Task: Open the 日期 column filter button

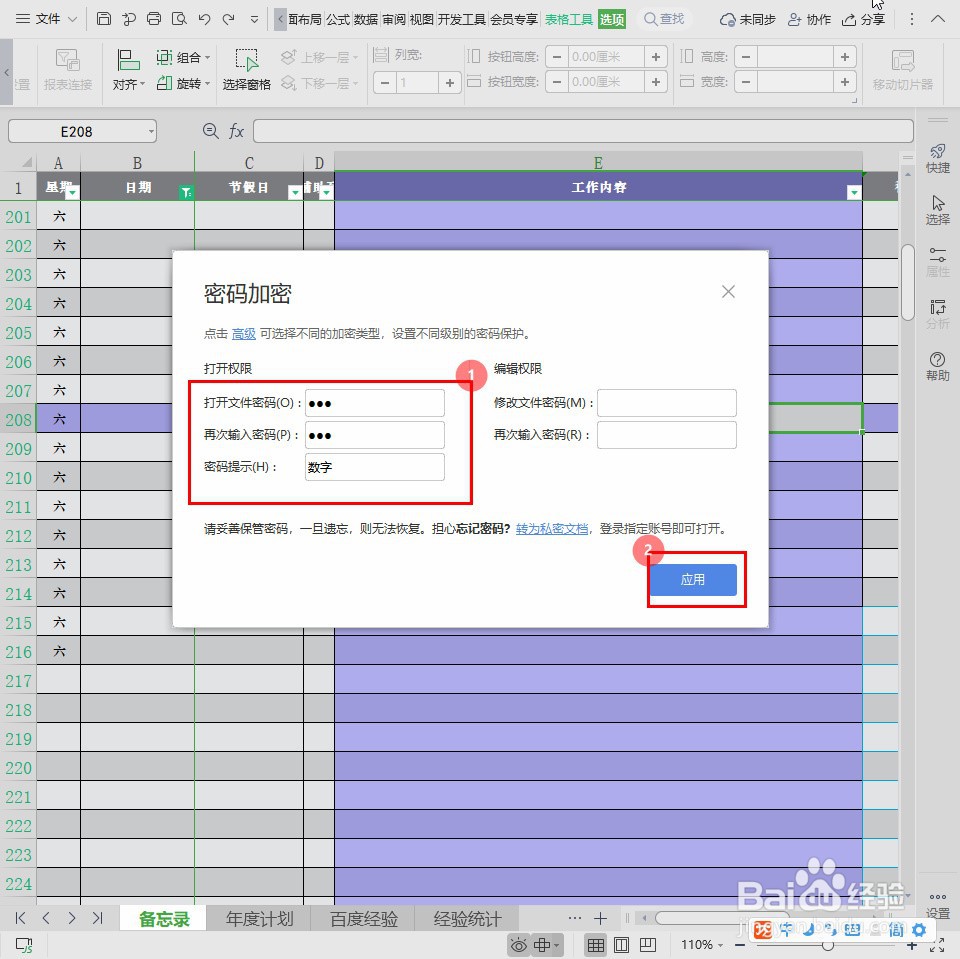Action: point(186,193)
